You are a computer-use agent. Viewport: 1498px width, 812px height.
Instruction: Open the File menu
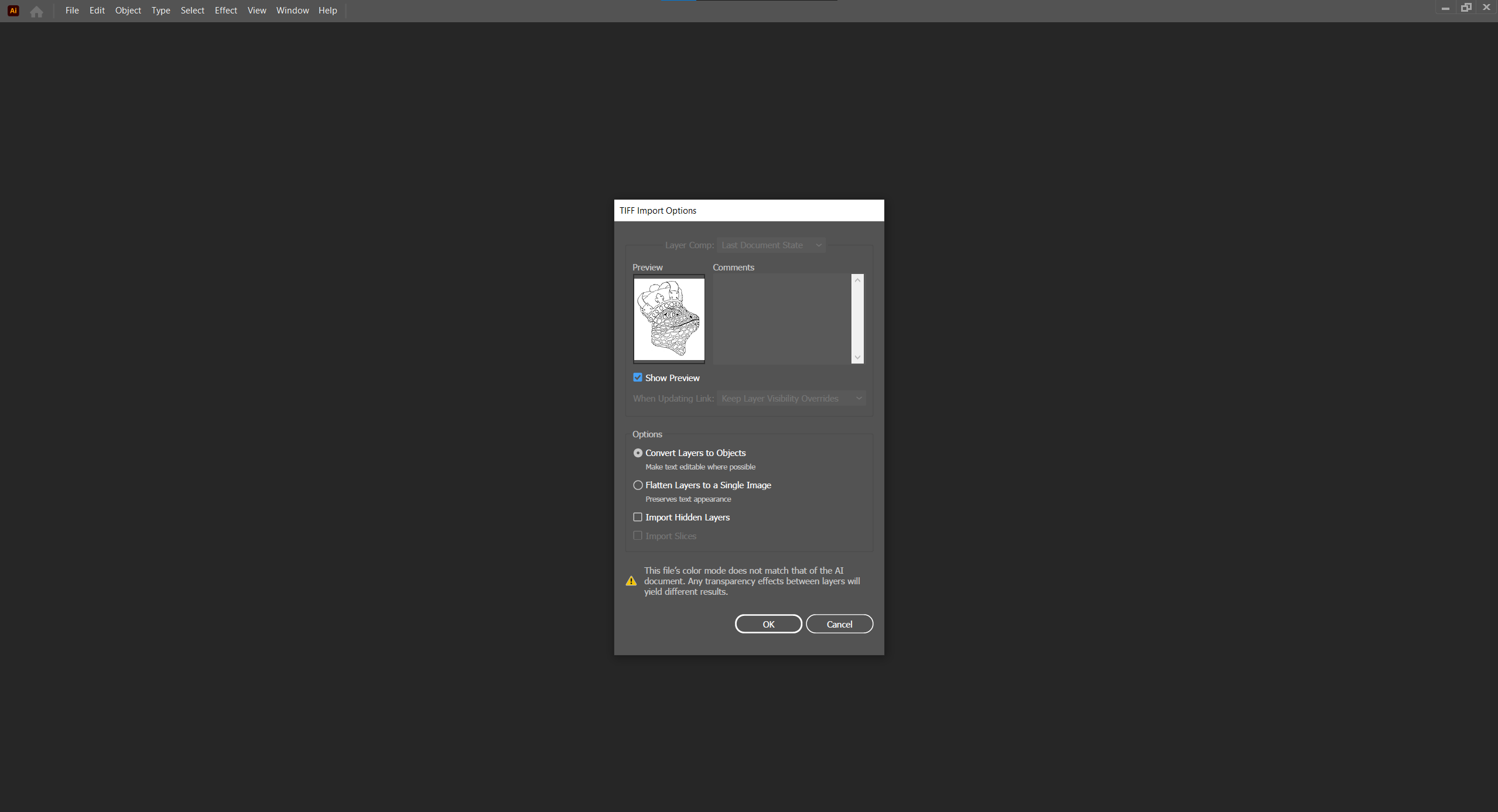tap(72, 11)
